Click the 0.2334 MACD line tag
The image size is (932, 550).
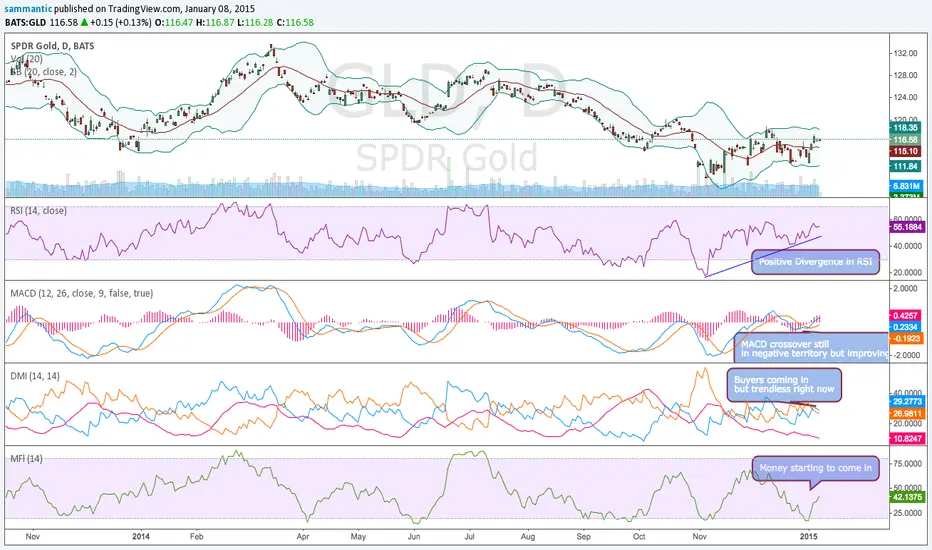tap(906, 327)
